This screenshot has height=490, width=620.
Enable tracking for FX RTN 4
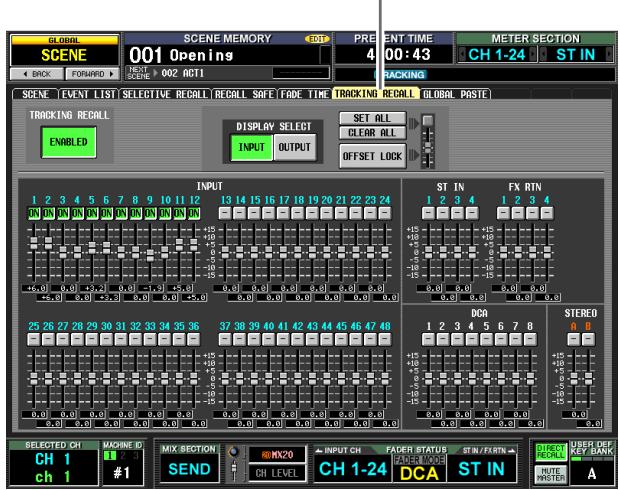click(x=547, y=213)
